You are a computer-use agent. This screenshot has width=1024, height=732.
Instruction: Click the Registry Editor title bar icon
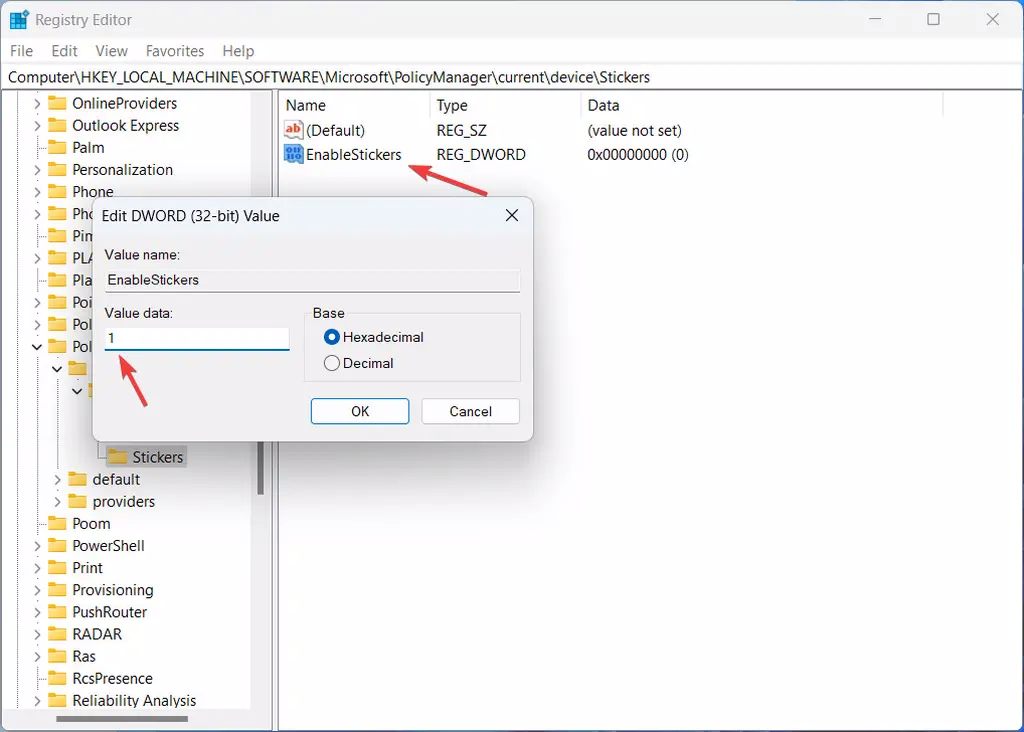click(17, 19)
